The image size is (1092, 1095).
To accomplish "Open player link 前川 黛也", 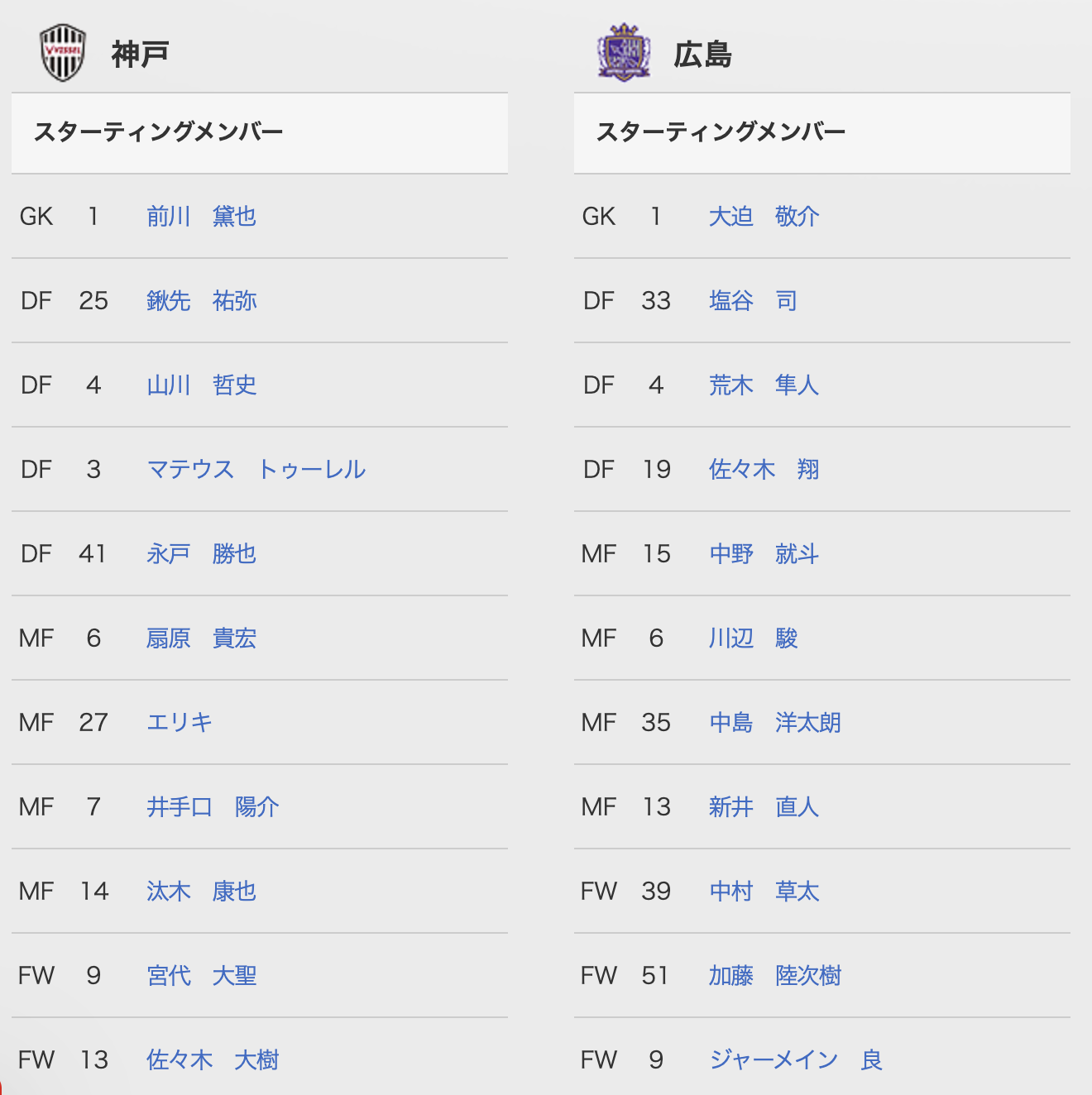I will click(201, 217).
